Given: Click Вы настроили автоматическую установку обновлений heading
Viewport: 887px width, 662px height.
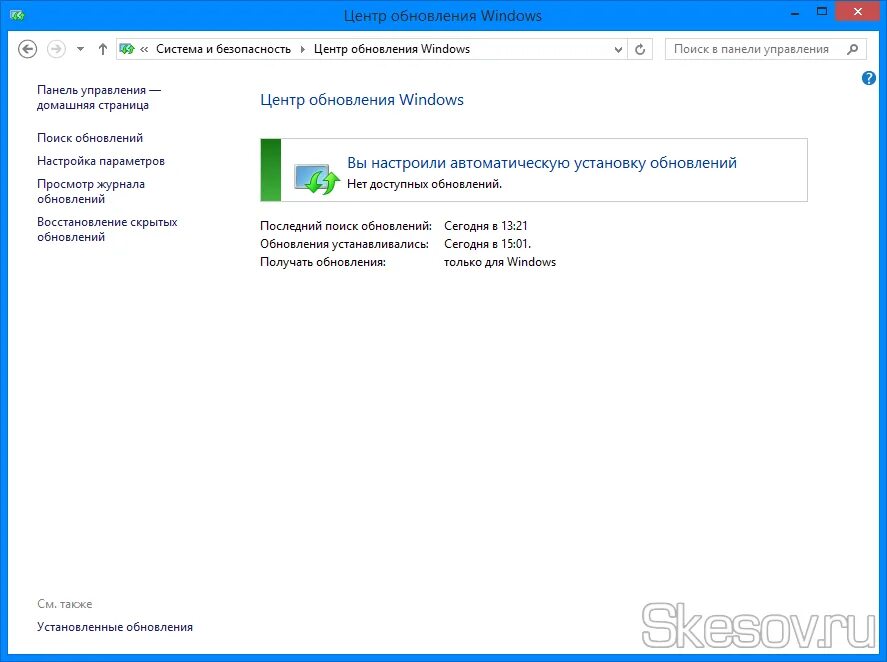Looking at the screenshot, I should pos(542,163).
